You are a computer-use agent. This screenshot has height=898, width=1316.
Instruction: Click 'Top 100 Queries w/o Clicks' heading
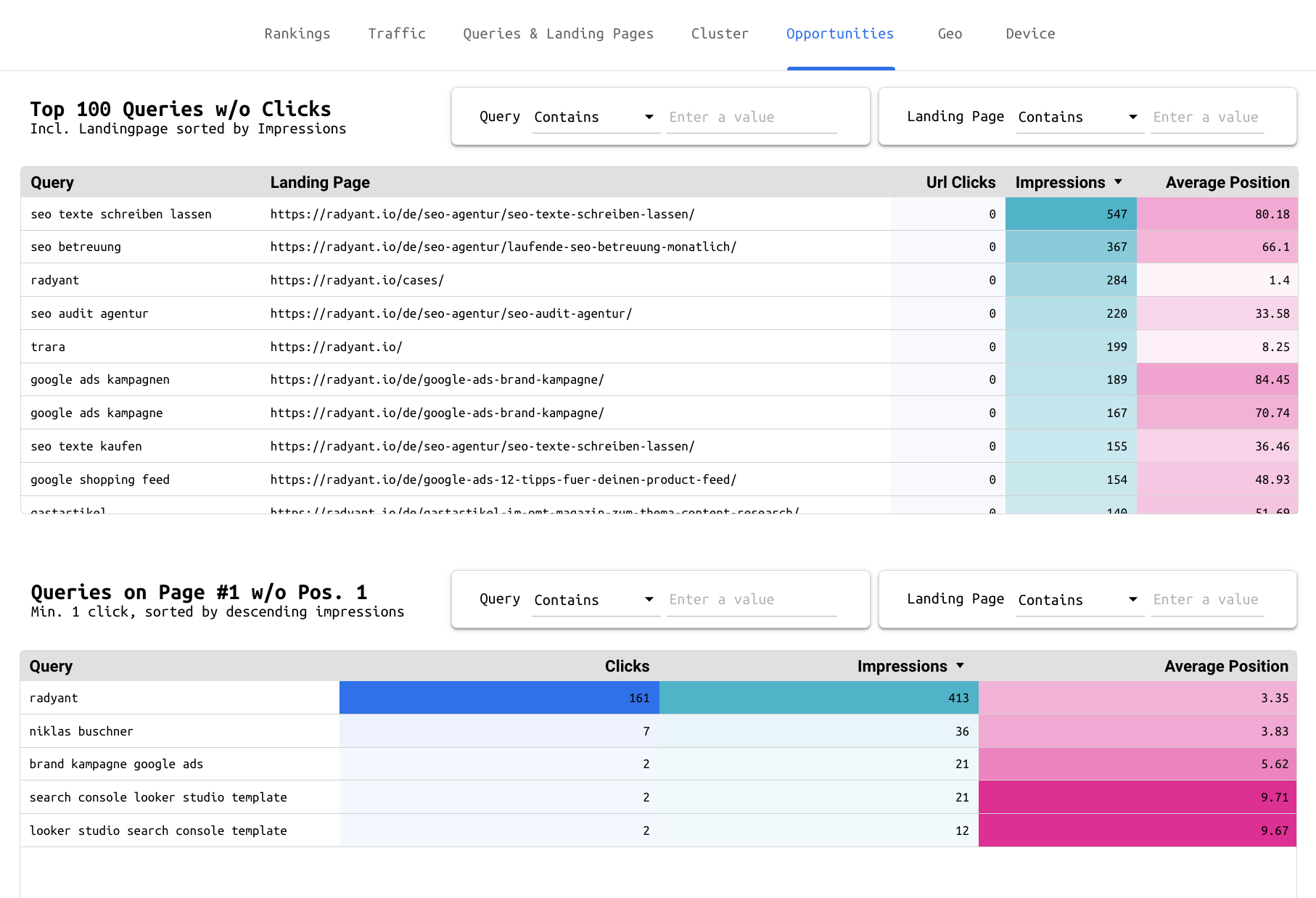click(x=181, y=109)
